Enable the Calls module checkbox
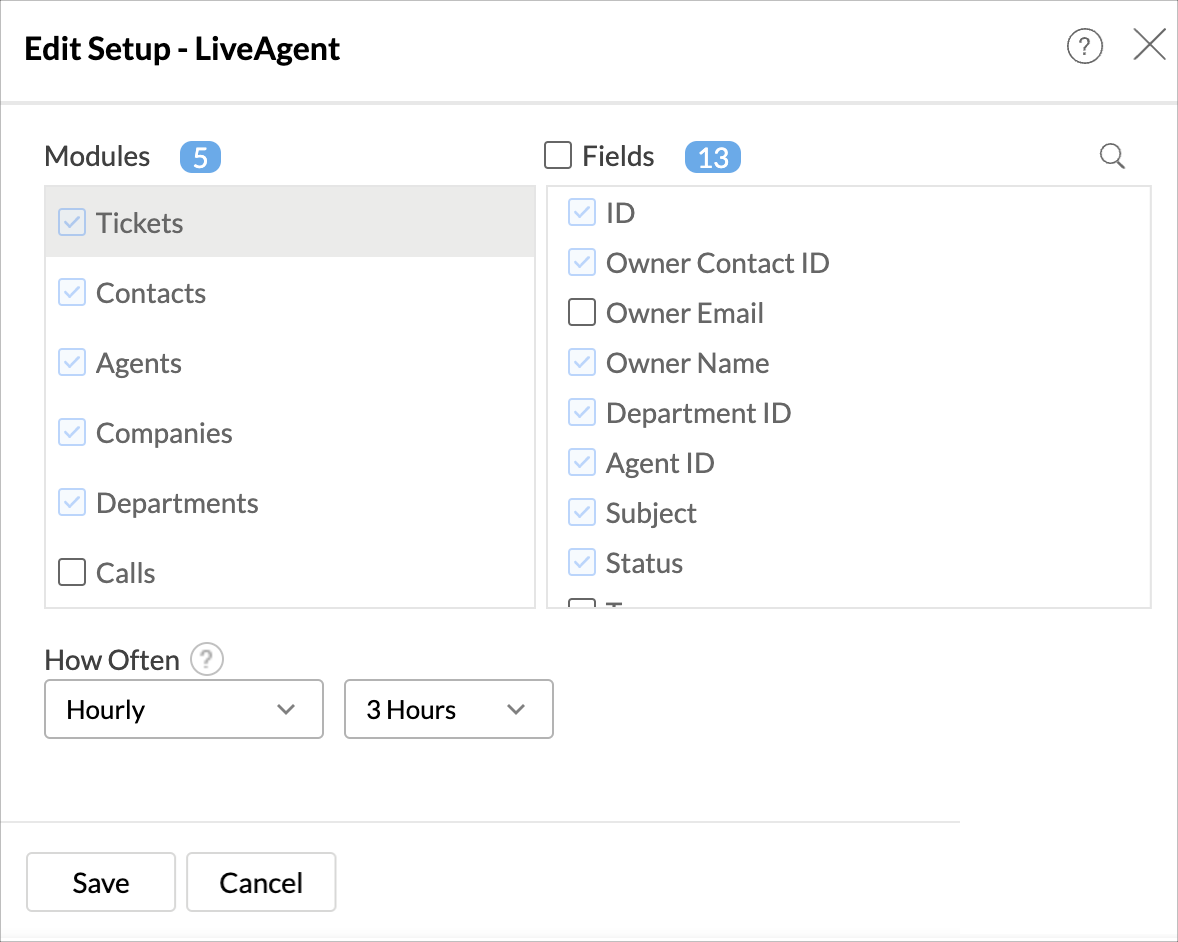The image size is (1178, 942). click(72, 572)
